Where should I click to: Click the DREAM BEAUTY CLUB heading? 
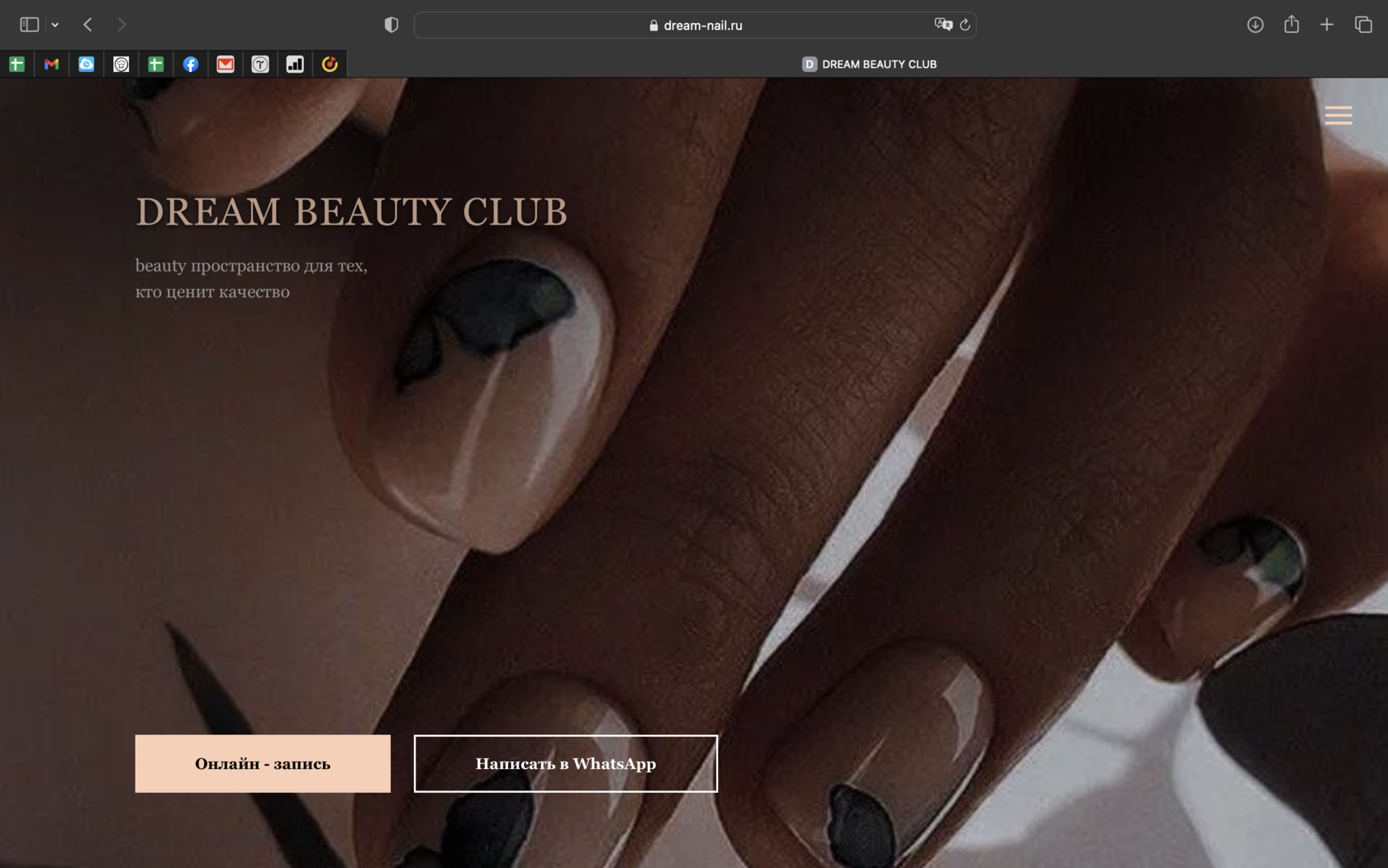coord(352,212)
